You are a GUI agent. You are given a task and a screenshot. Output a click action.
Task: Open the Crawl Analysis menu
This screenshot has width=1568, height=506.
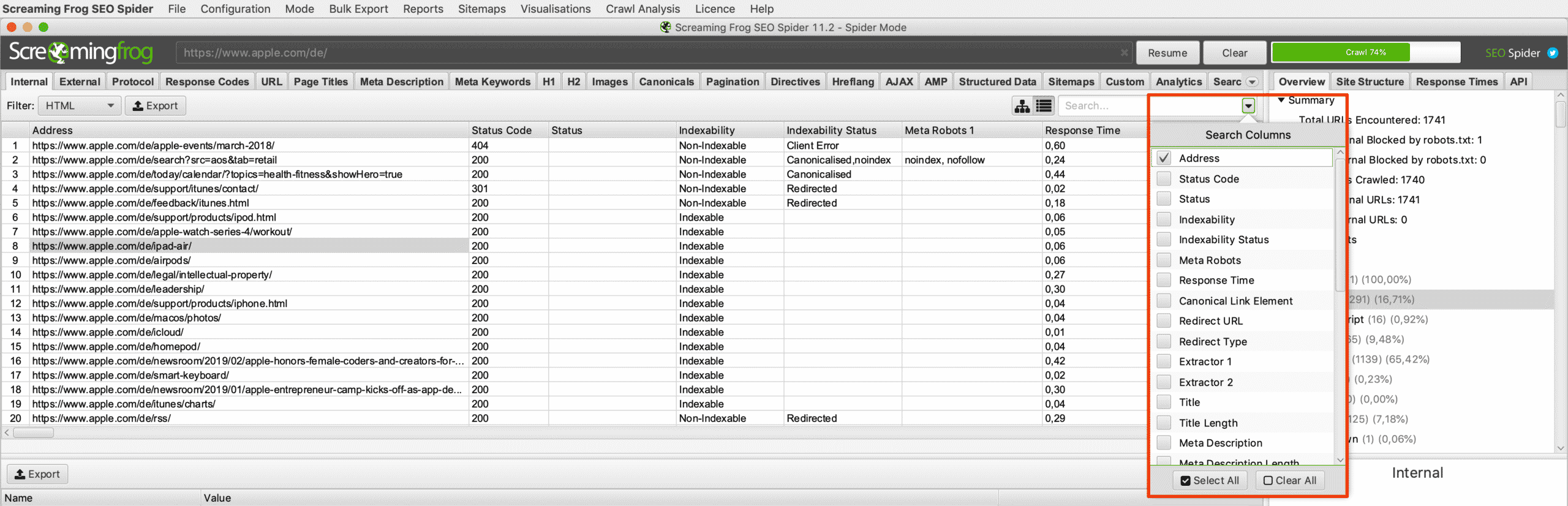(x=643, y=9)
